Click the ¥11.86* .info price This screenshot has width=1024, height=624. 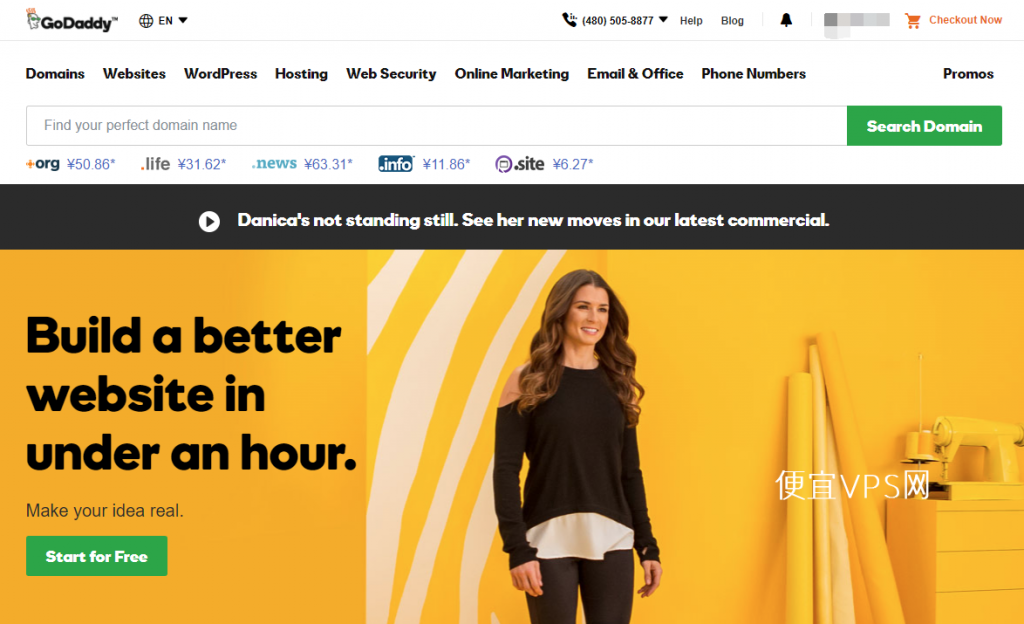[x=446, y=164]
